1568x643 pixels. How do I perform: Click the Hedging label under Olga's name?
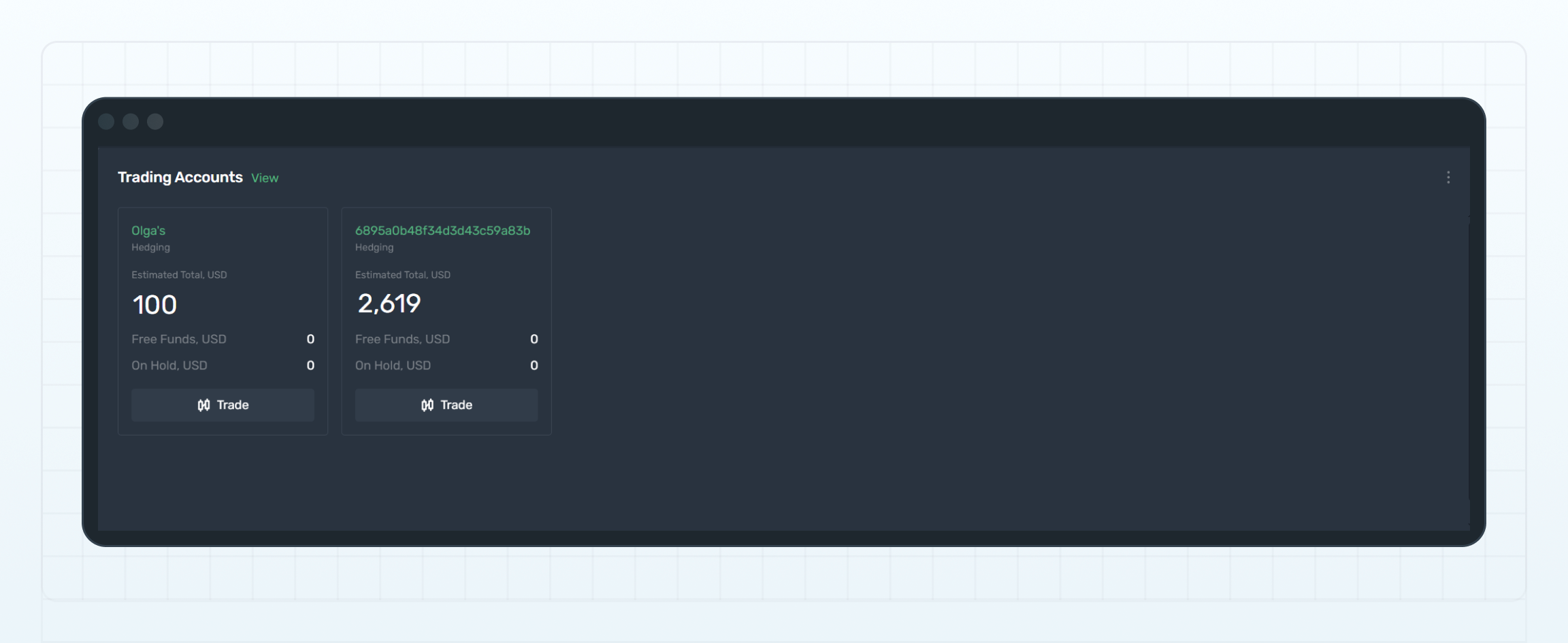(150, 248)
